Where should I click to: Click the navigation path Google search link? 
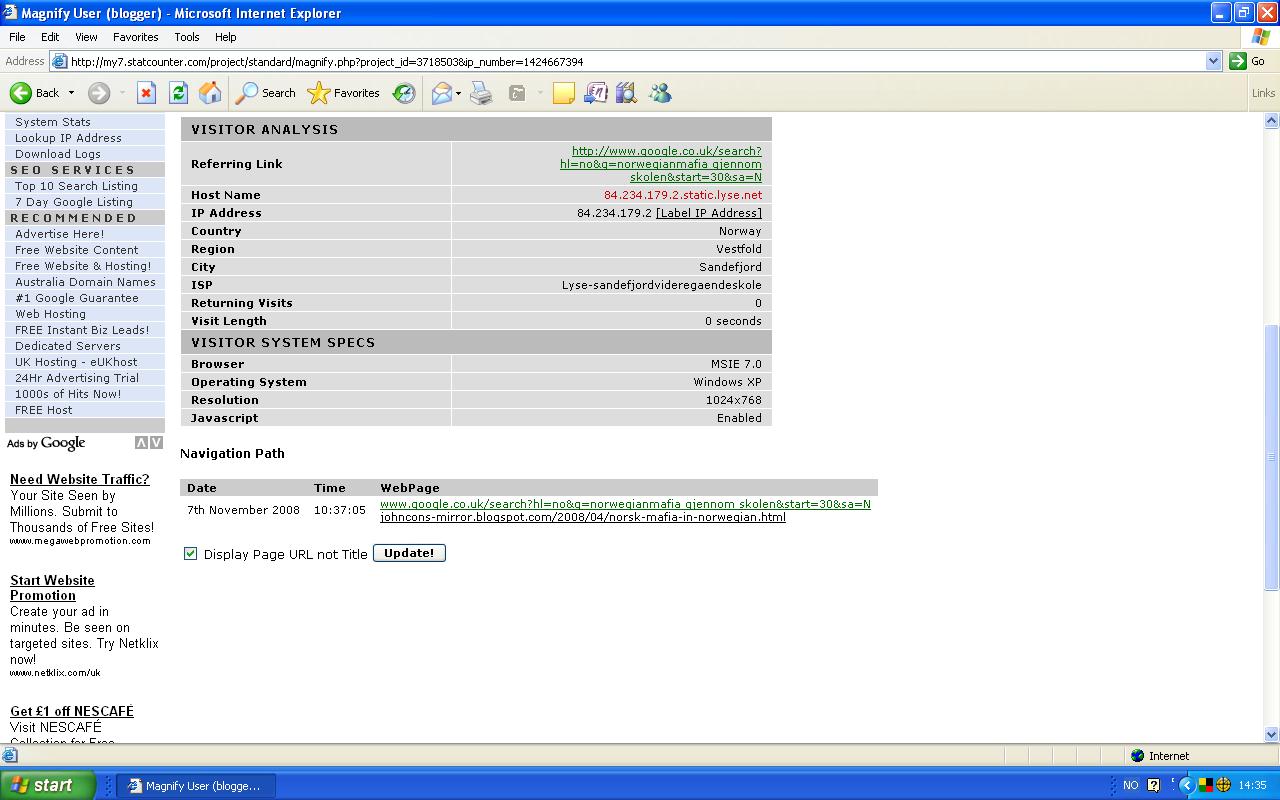(x=625, y=504)
